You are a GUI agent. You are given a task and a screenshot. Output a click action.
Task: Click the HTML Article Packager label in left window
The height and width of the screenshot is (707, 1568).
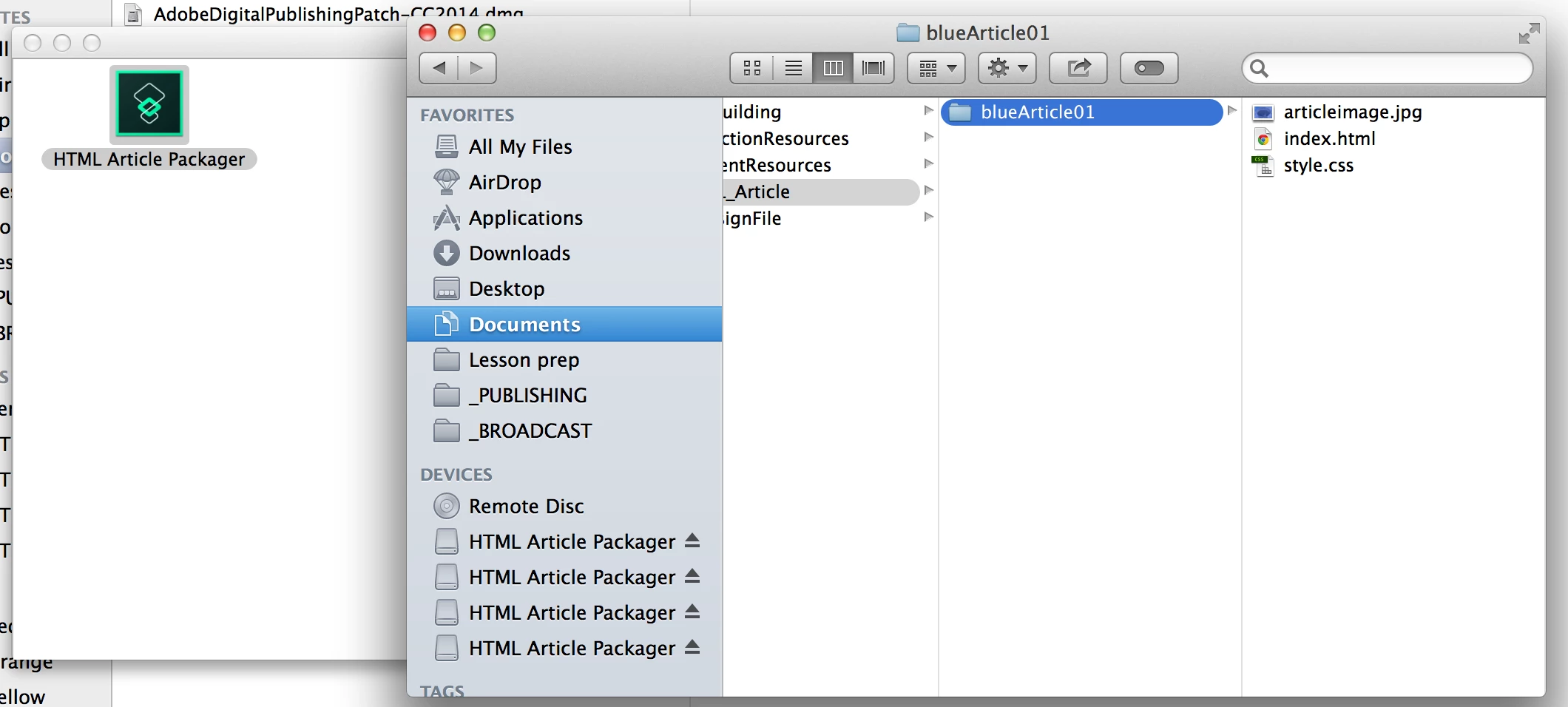click(x=149, y=159)
